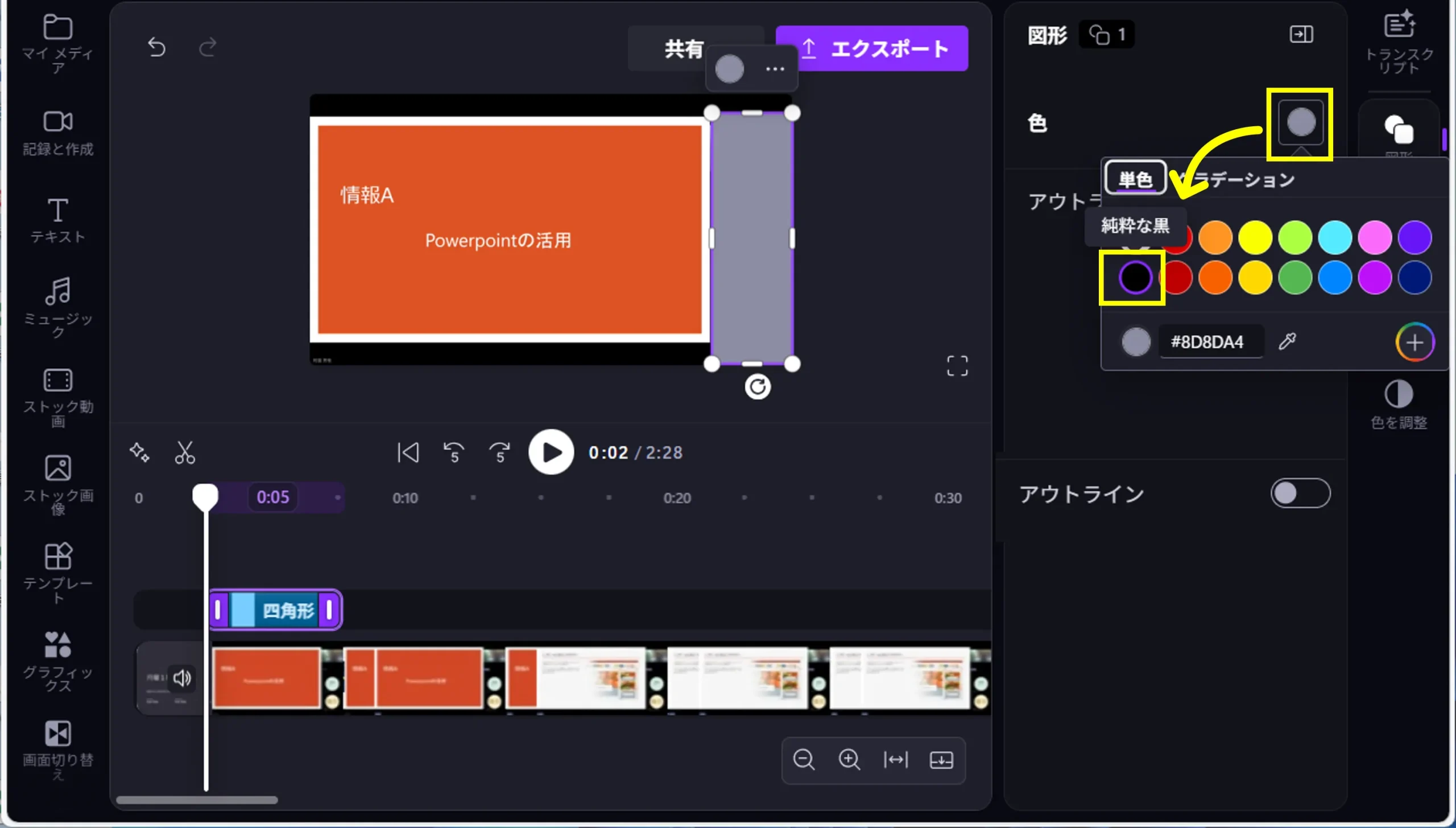Viewport: 1456px width, 828px height.
Task: Switch to the 単色 solid tab
Action: click(1135, 179)
